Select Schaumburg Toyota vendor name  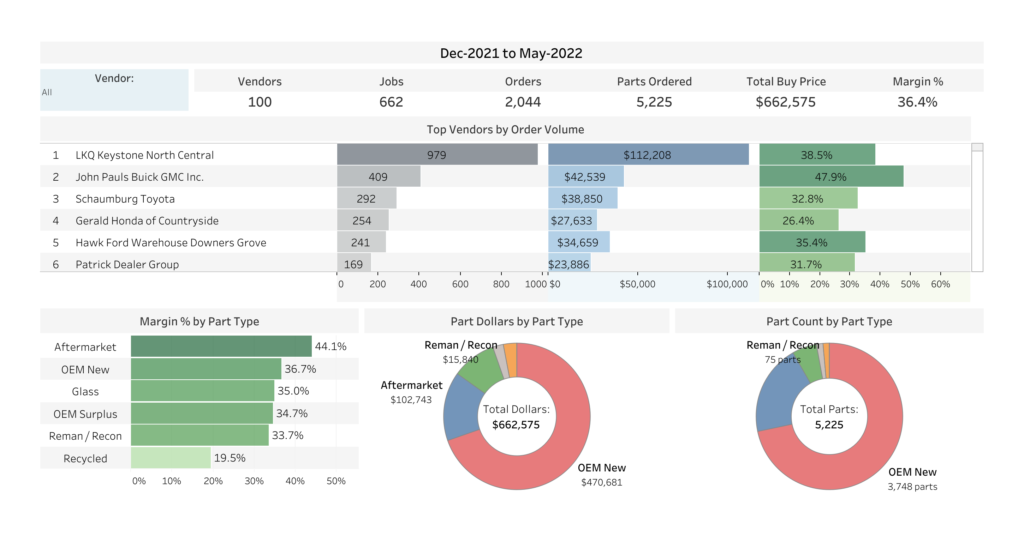[x=125, y=199]
